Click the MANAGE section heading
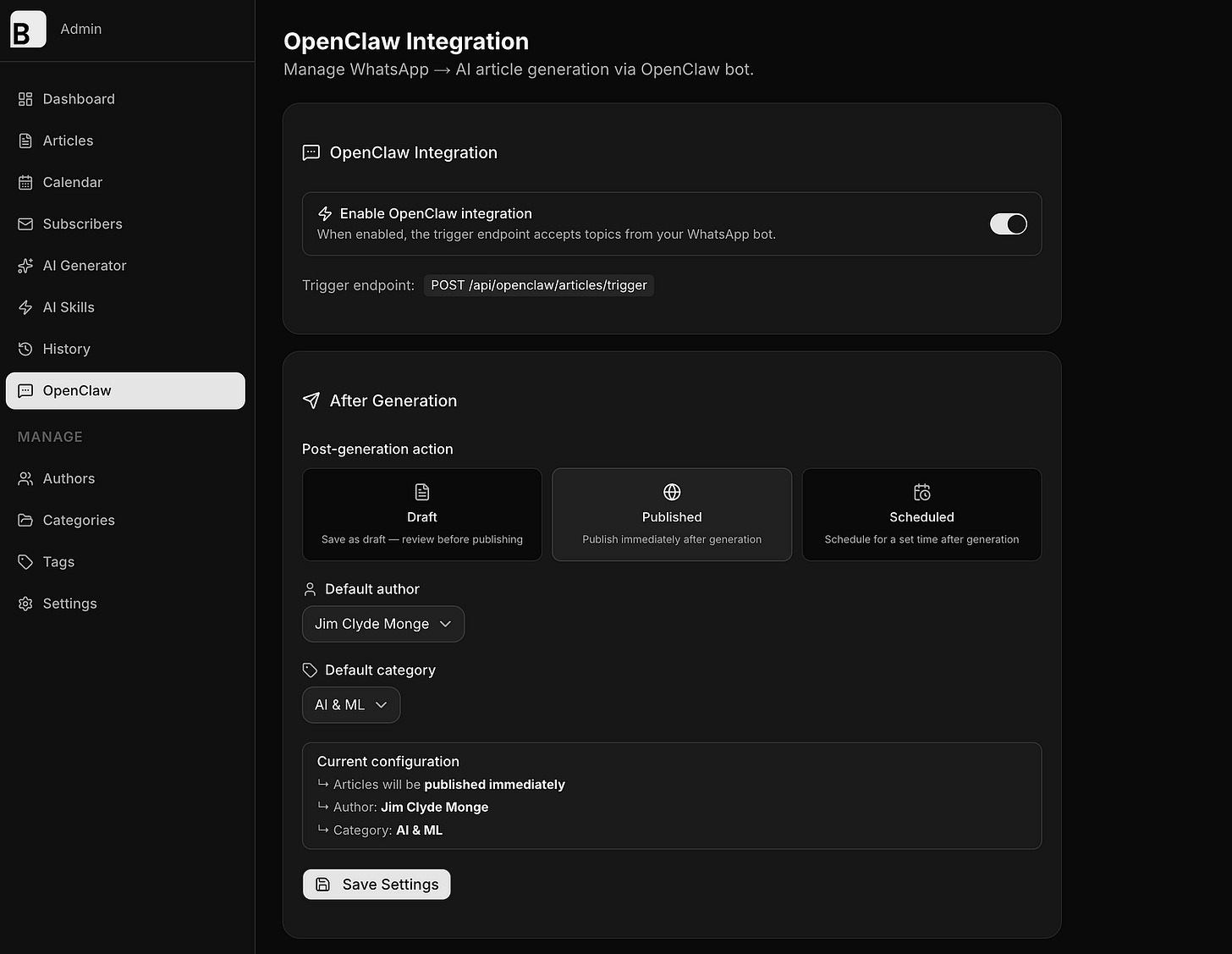 50,437
